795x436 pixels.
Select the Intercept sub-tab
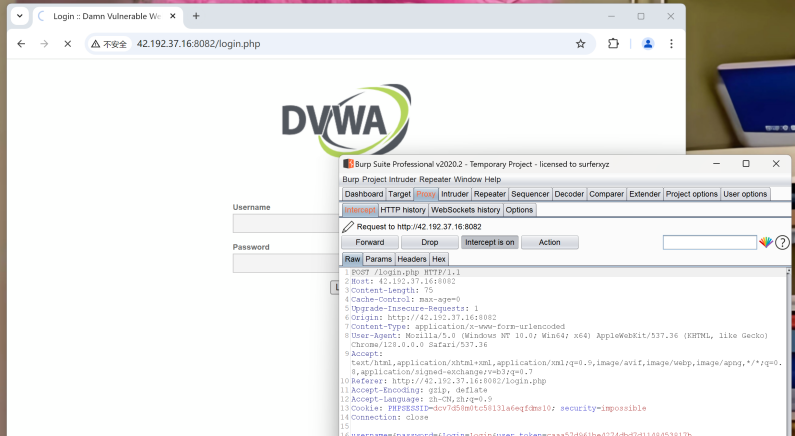tap(359, 210)
